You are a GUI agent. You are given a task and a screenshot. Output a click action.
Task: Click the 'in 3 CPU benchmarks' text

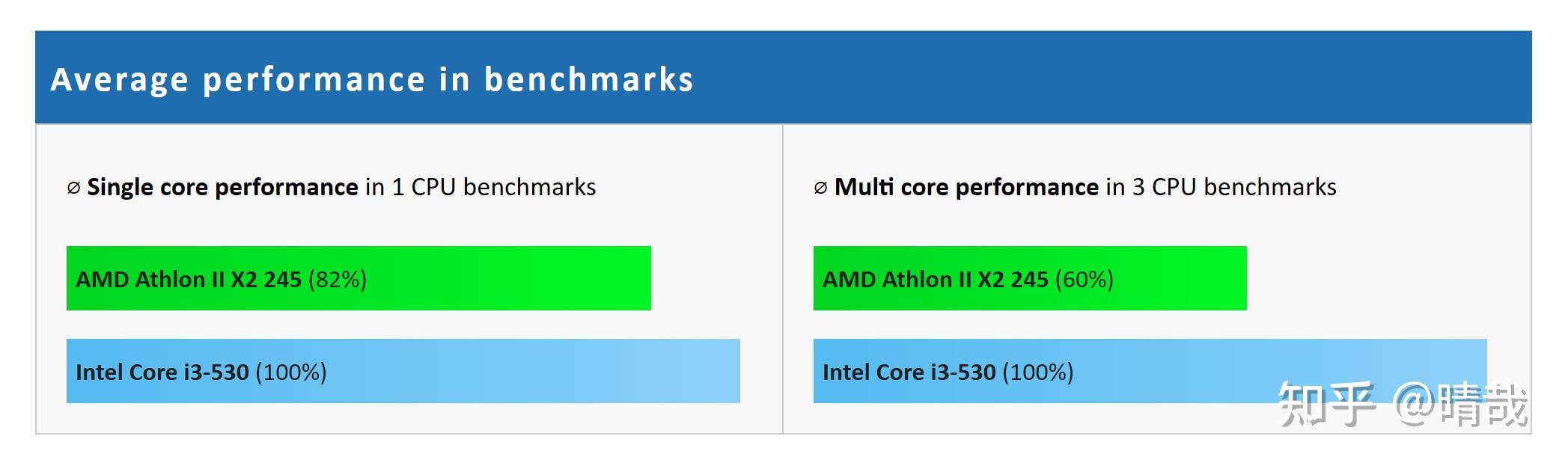point(1221,187)
